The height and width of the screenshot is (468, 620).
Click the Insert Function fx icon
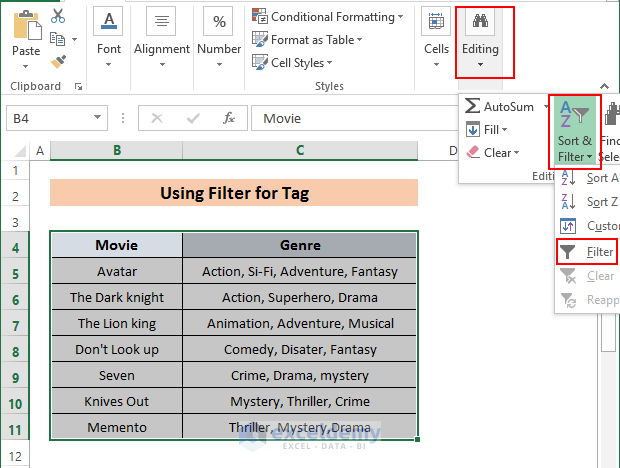pyautogui.click(x=229, y=118)
